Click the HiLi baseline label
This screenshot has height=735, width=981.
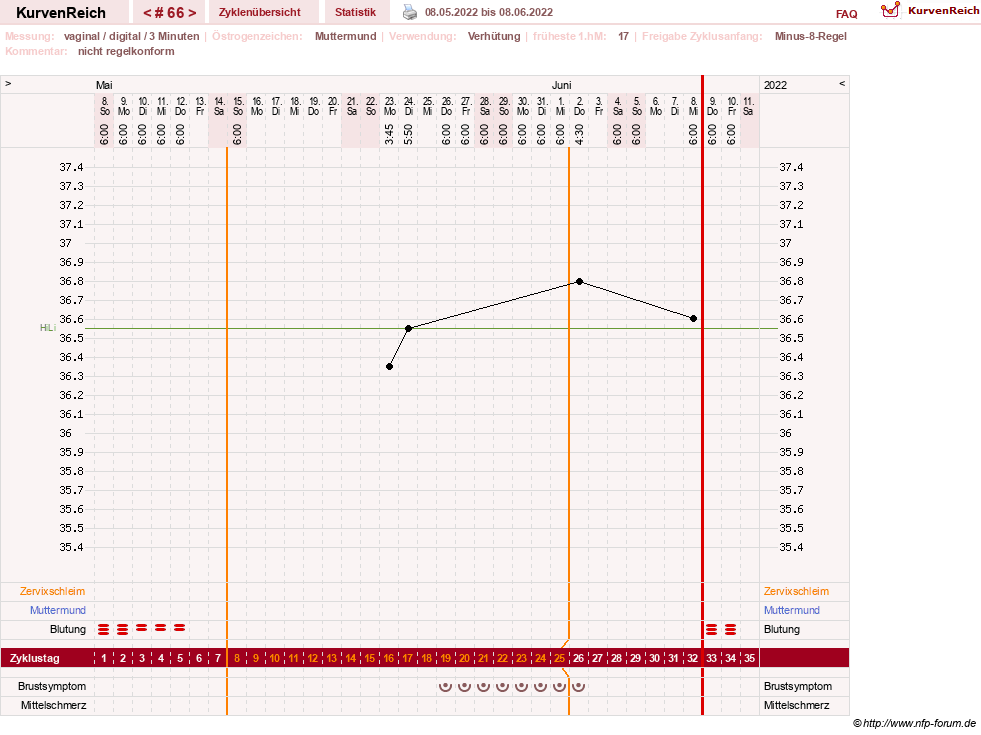click(48, 328)
